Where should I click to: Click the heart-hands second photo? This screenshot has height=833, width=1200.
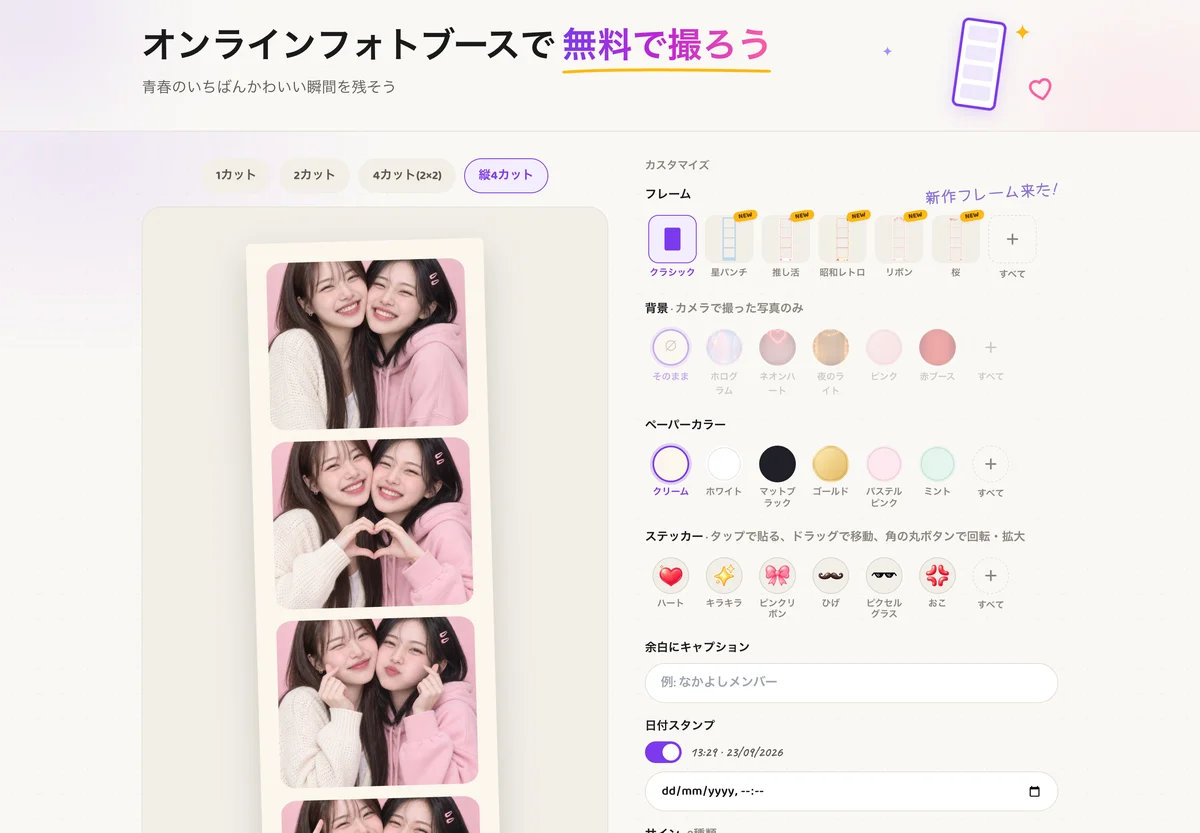click(371, 523)
